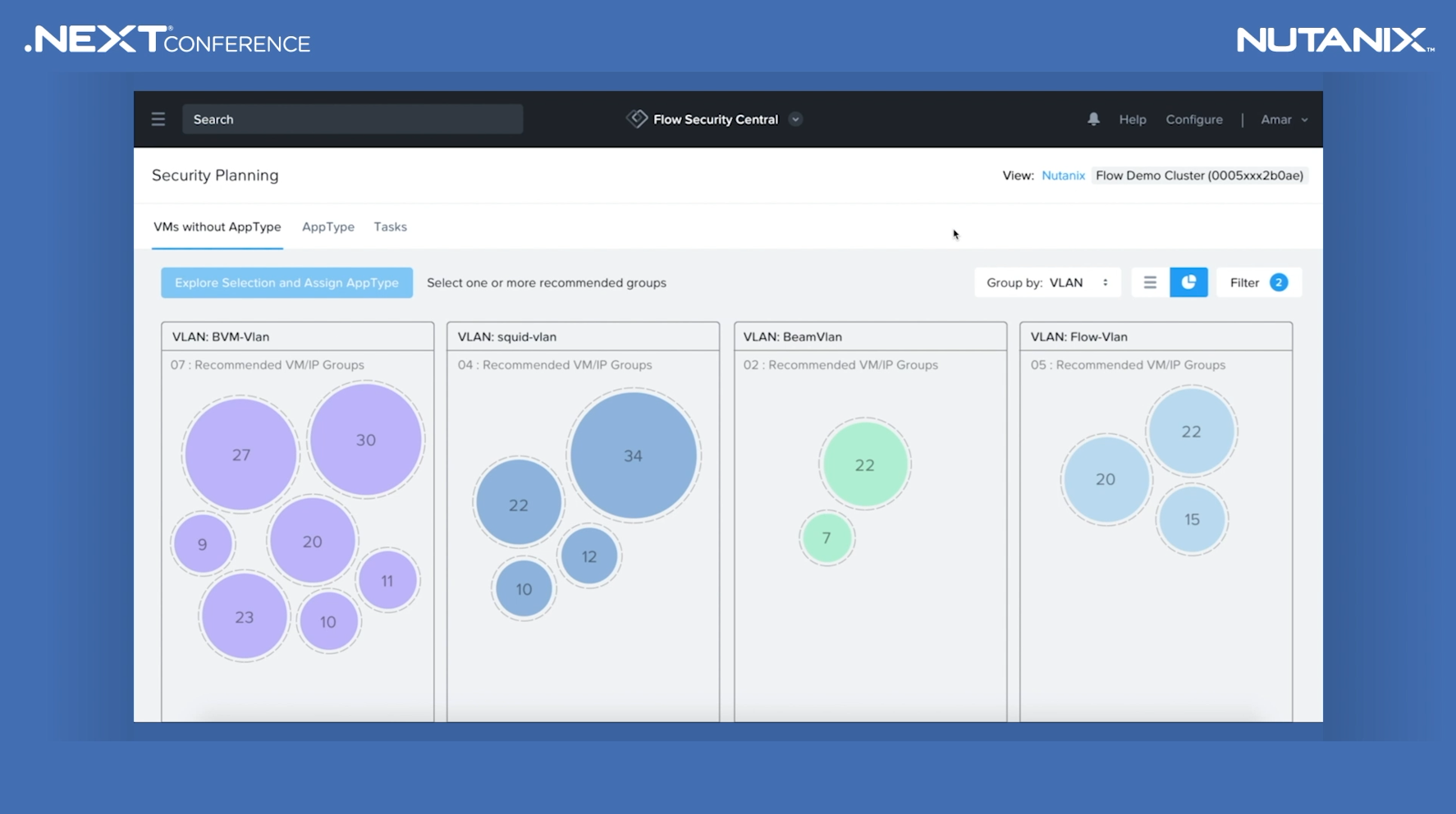Click in the Search field

[x=352, y=120]
